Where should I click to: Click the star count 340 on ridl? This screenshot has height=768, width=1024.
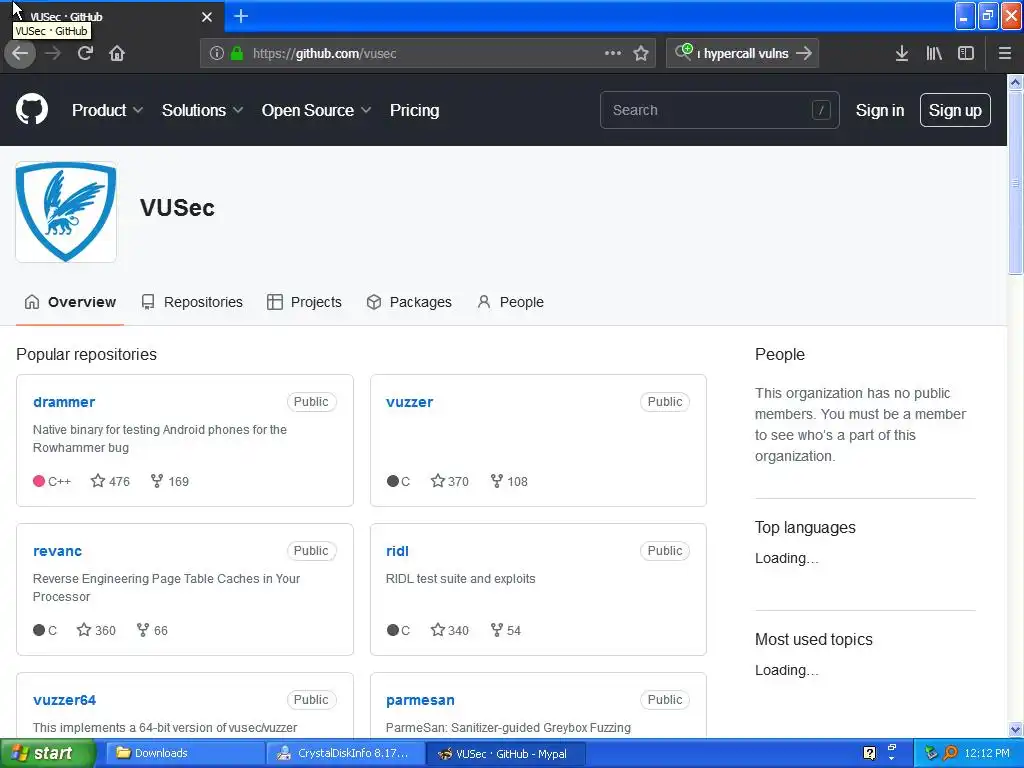click(x=450, y=630)
